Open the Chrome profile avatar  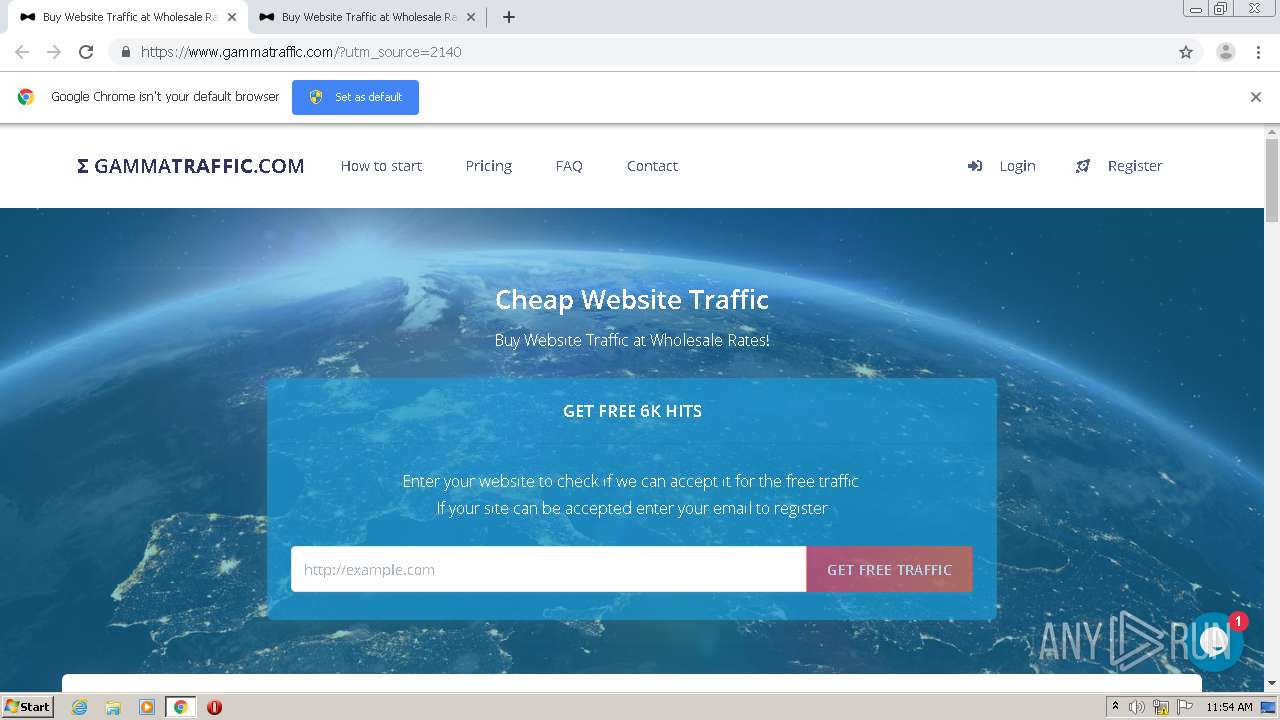[x=1226, y=52]
